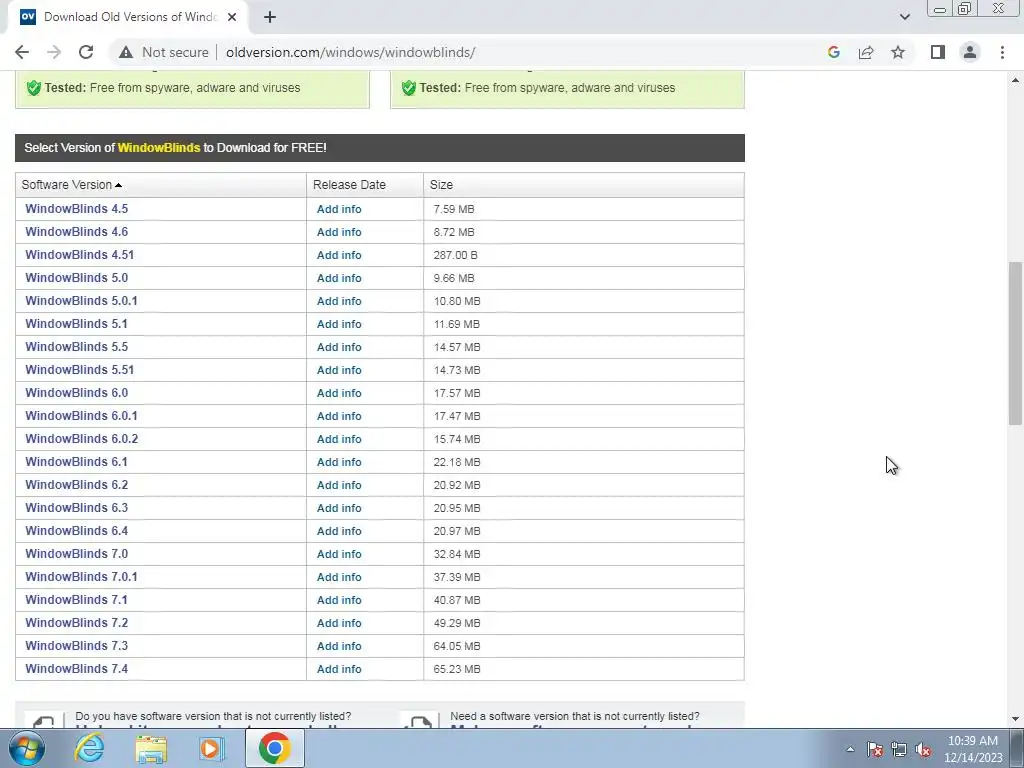The height and width of the screenshot is (768, 1024).
Task: Click the Google icon in address bar
Action: (x=833, y=52)
